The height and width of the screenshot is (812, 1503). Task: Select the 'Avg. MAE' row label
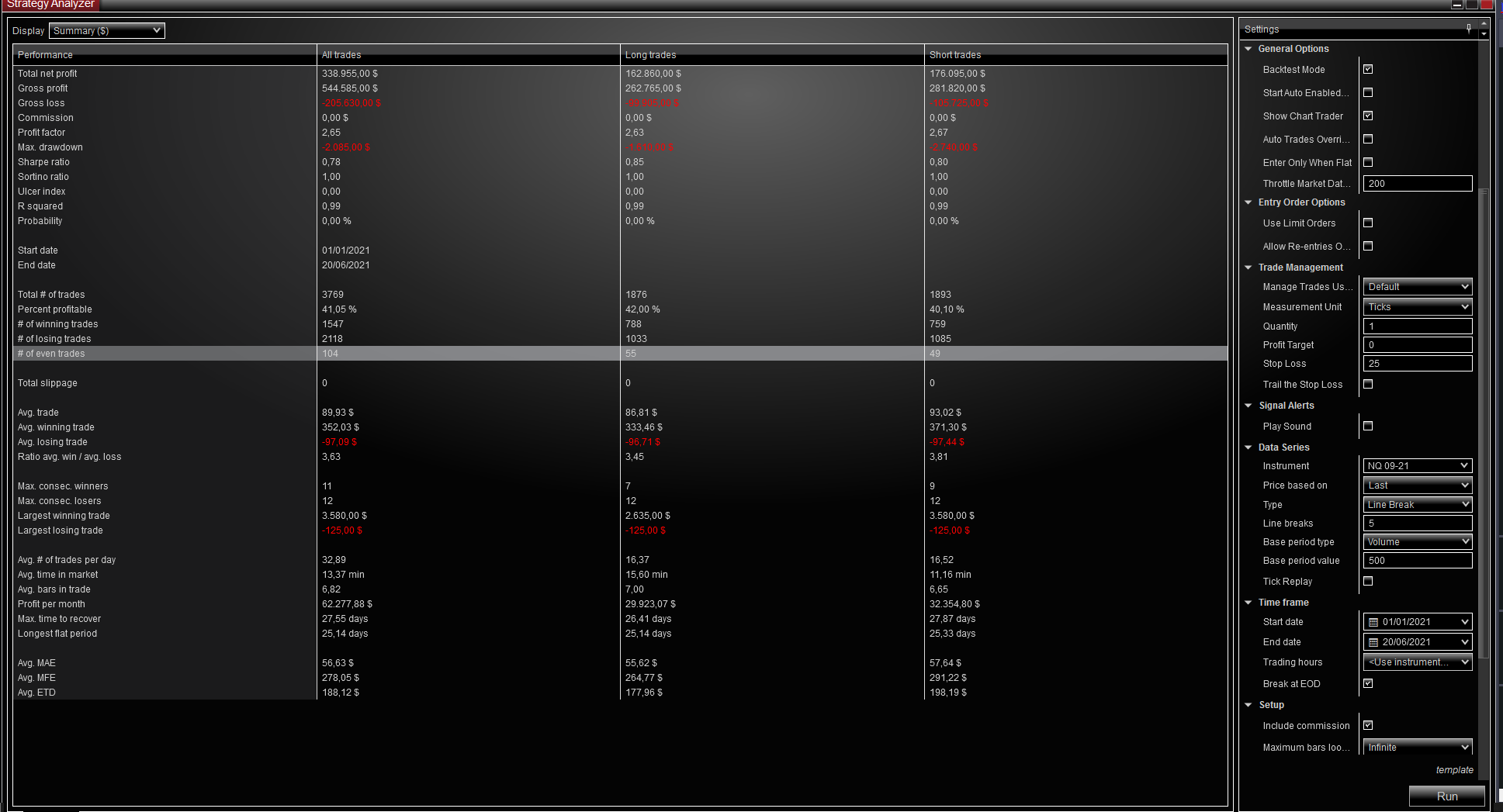coord(36,663)
